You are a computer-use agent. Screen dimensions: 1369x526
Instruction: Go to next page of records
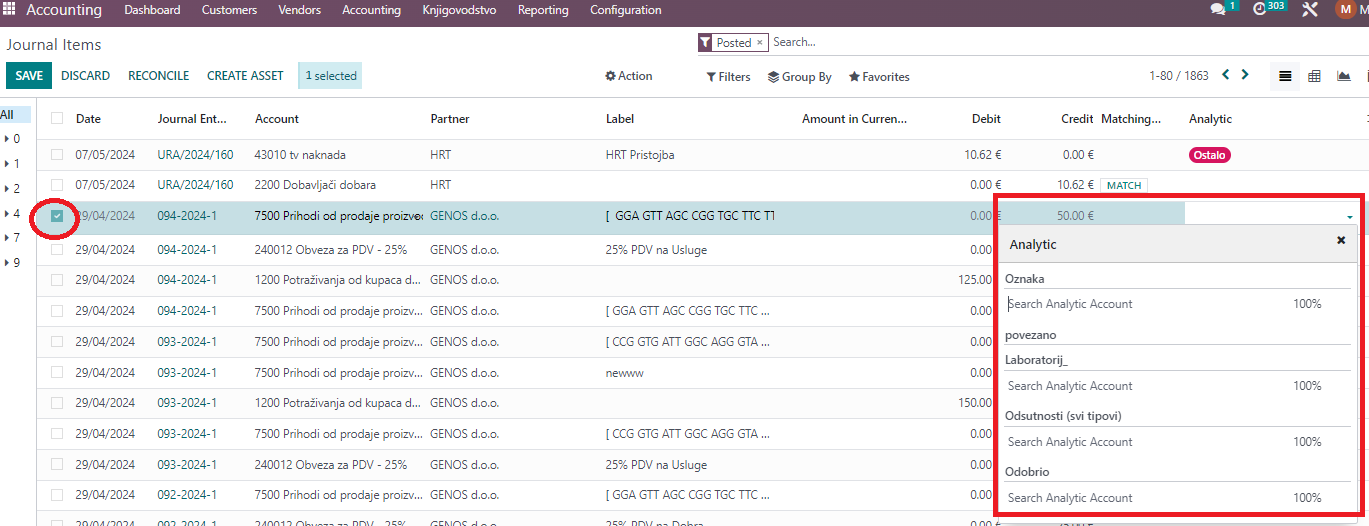[x=1245, y=75]
